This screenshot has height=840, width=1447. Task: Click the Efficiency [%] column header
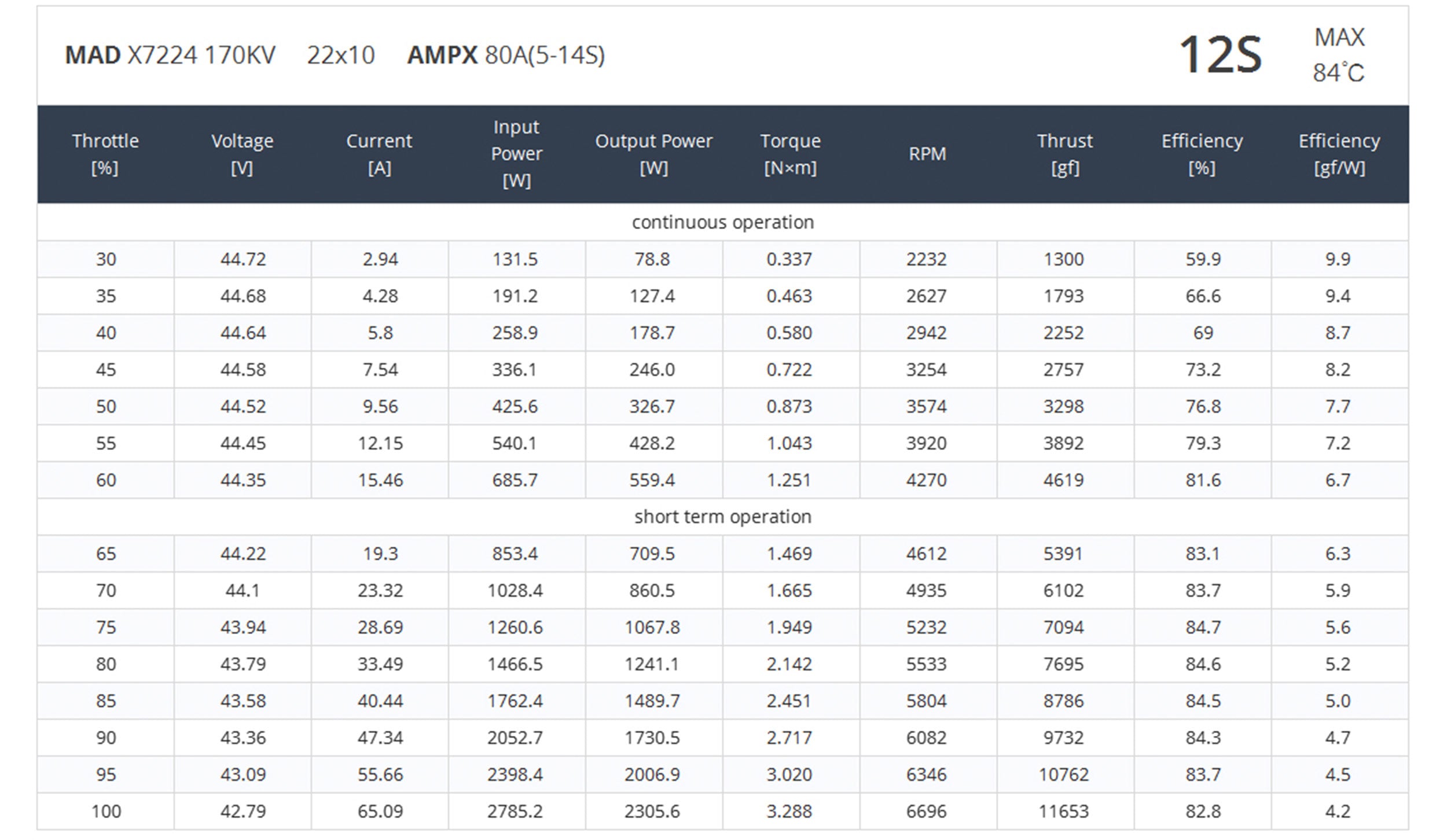(x=1202, y=154)
